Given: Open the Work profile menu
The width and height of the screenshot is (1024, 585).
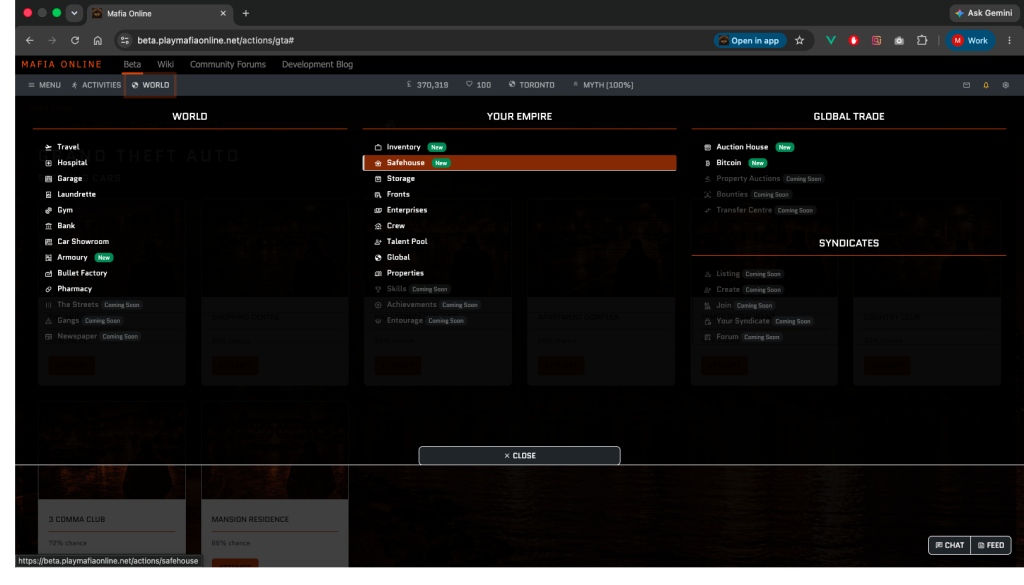Looking at the screenshot, I should [970, 40].
